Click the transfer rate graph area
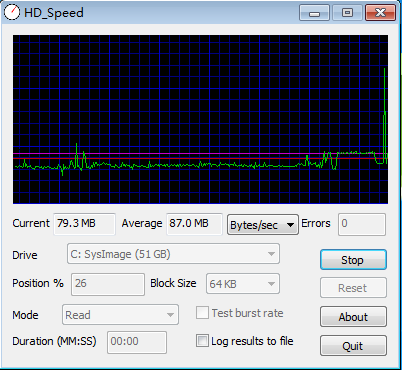Screen dimensions: 402x370 200,119
